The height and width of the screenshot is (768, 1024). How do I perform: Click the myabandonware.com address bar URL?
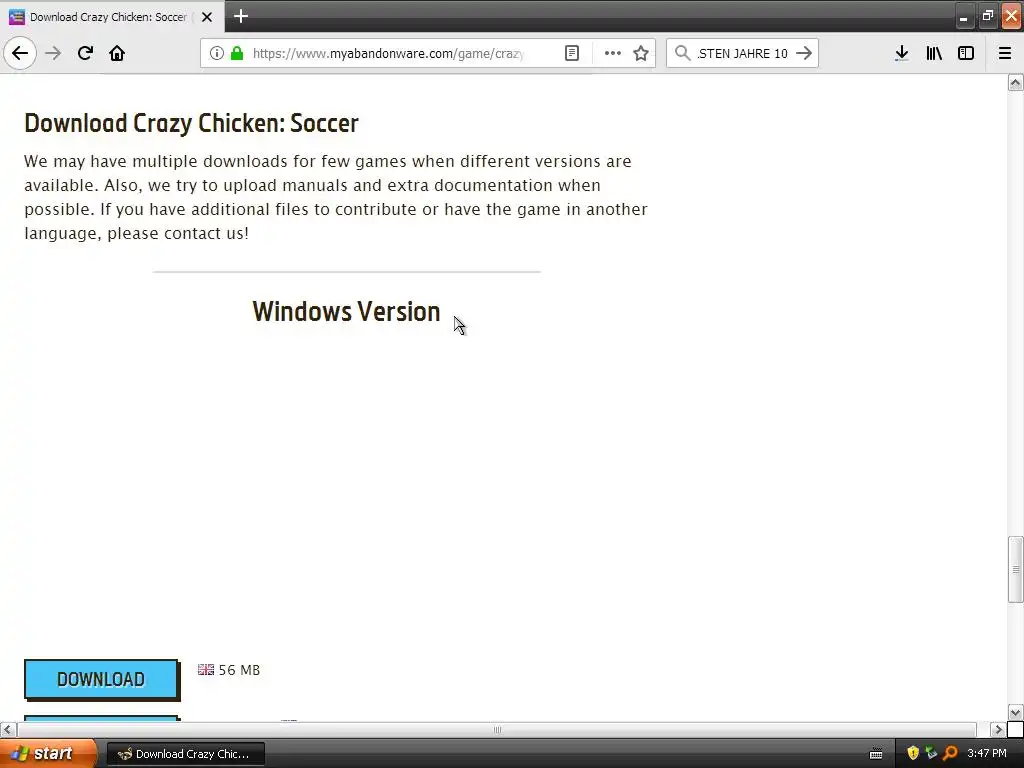388,54
